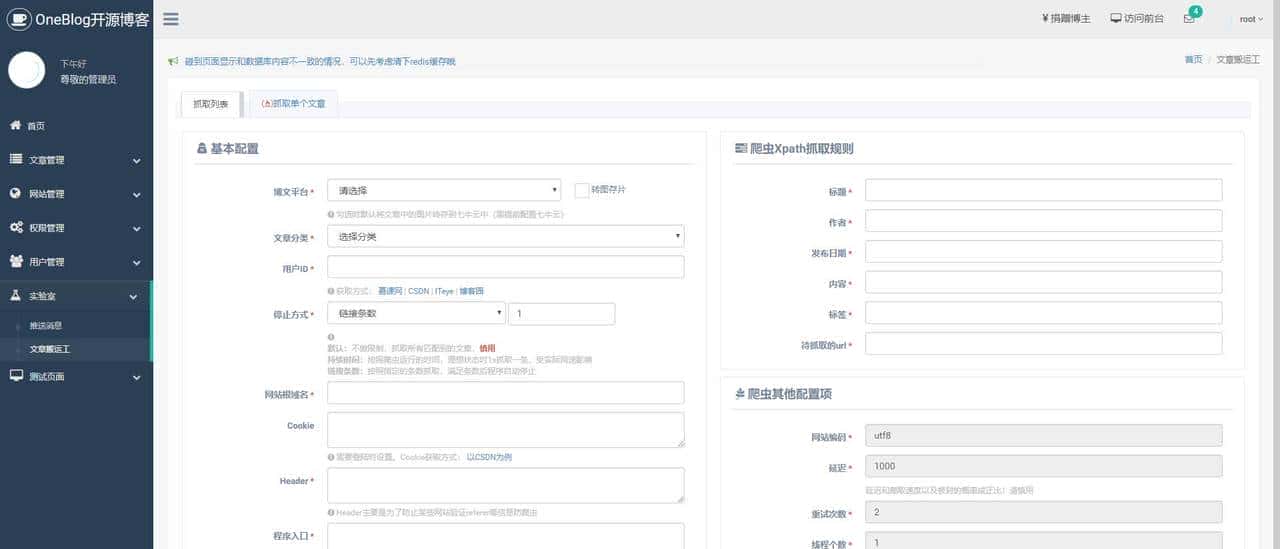Click the 程序入口 textarea

505,536
